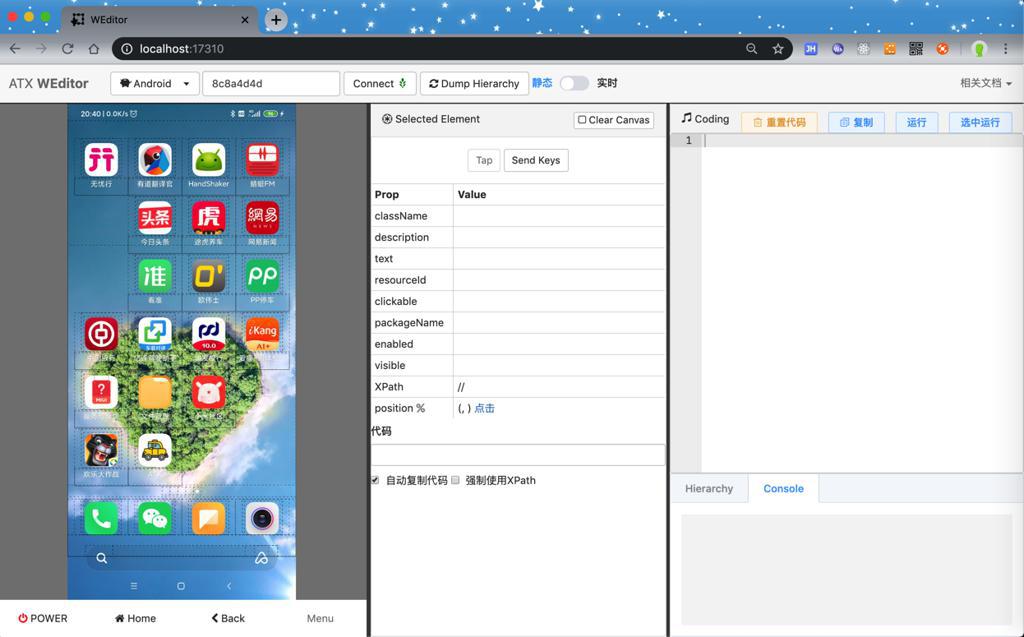The height and width of the screenshot is (637, 1024).
Task: Open the Bank of China red app icon
Action: (101, 334)
